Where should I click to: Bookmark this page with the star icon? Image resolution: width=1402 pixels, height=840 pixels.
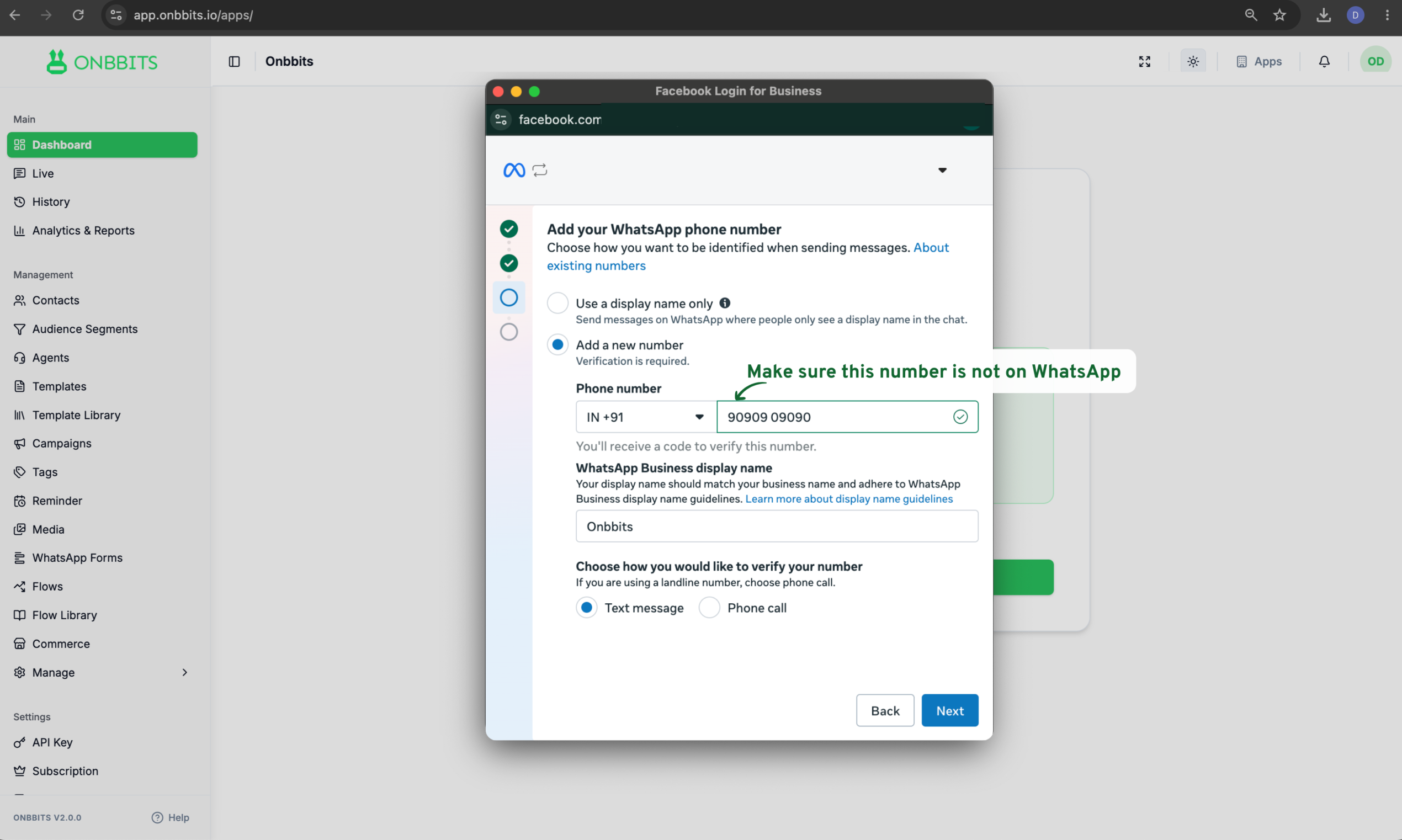click(1280, 15)
